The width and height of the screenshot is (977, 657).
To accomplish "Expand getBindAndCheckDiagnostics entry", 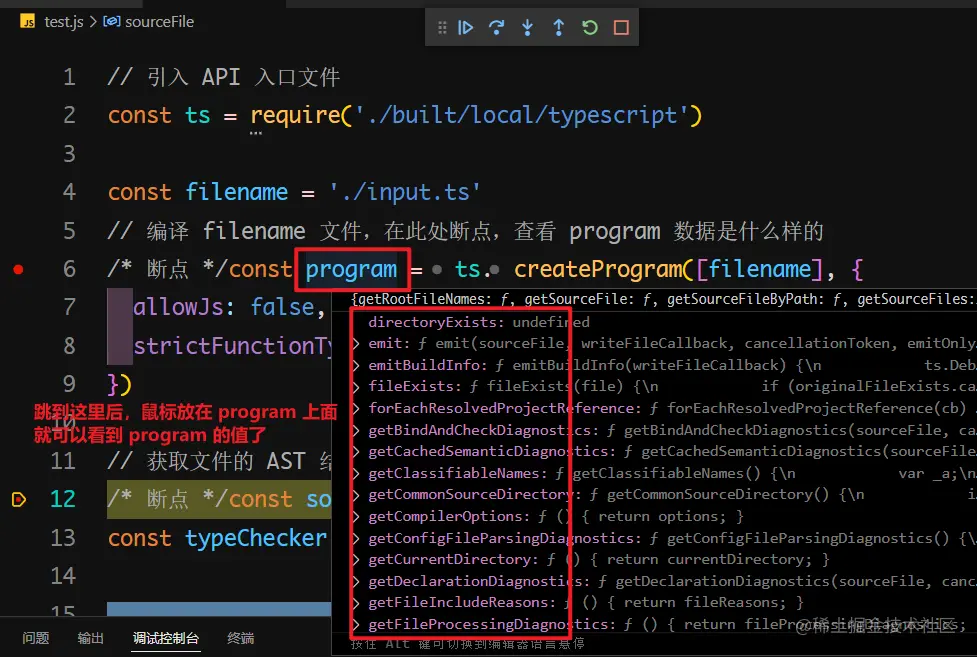I will 356,430.
